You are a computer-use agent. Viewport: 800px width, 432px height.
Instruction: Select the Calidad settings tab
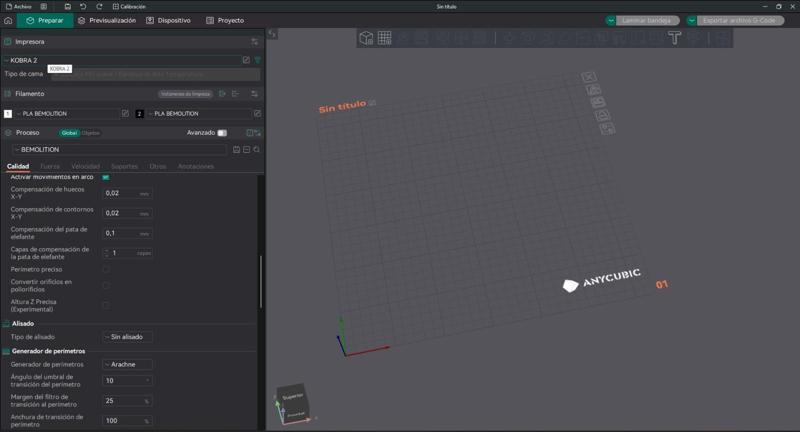(x=18, y=166)
